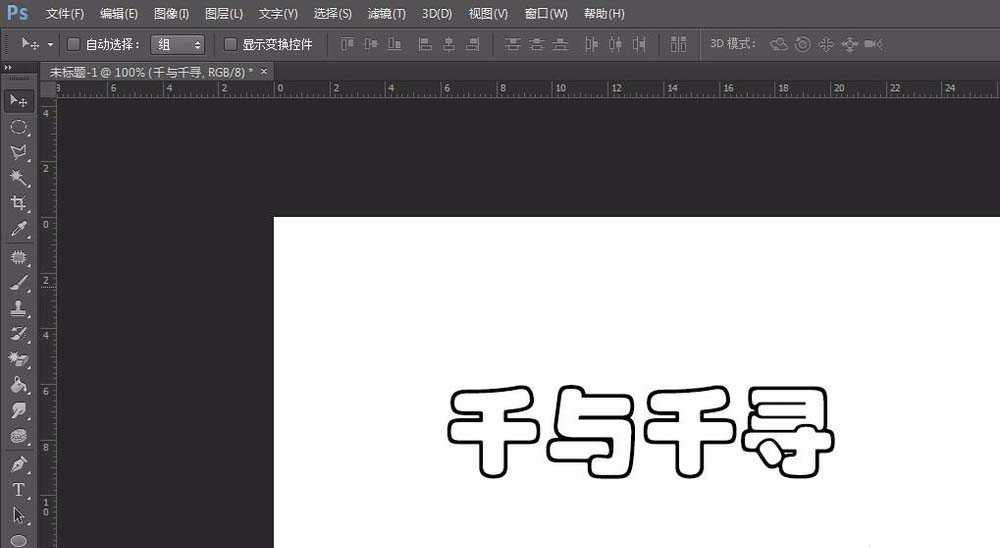1000x548 pixels.
Task: Select the Horizontal Type tool
Action: [18, 490]
